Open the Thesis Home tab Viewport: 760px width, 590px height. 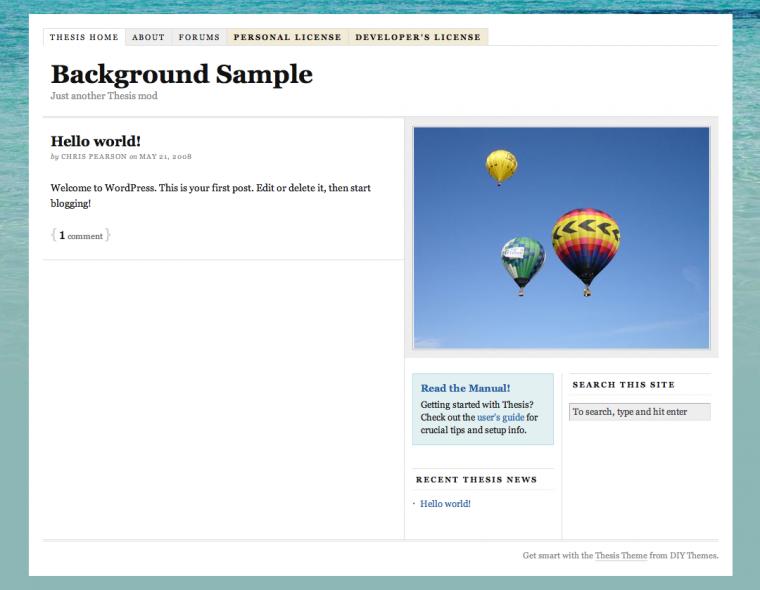(x=84, y=37)
